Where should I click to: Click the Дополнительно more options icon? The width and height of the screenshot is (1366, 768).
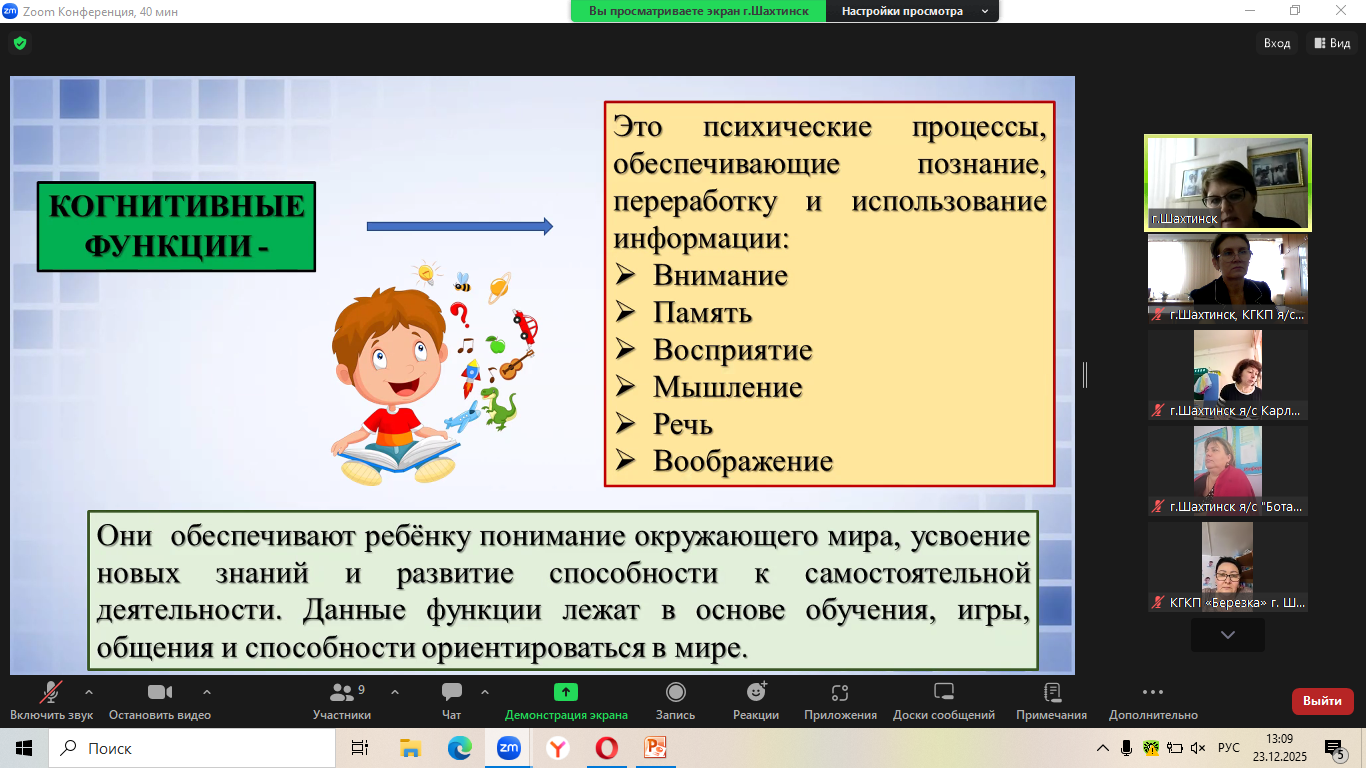(x=1152, y=692)
